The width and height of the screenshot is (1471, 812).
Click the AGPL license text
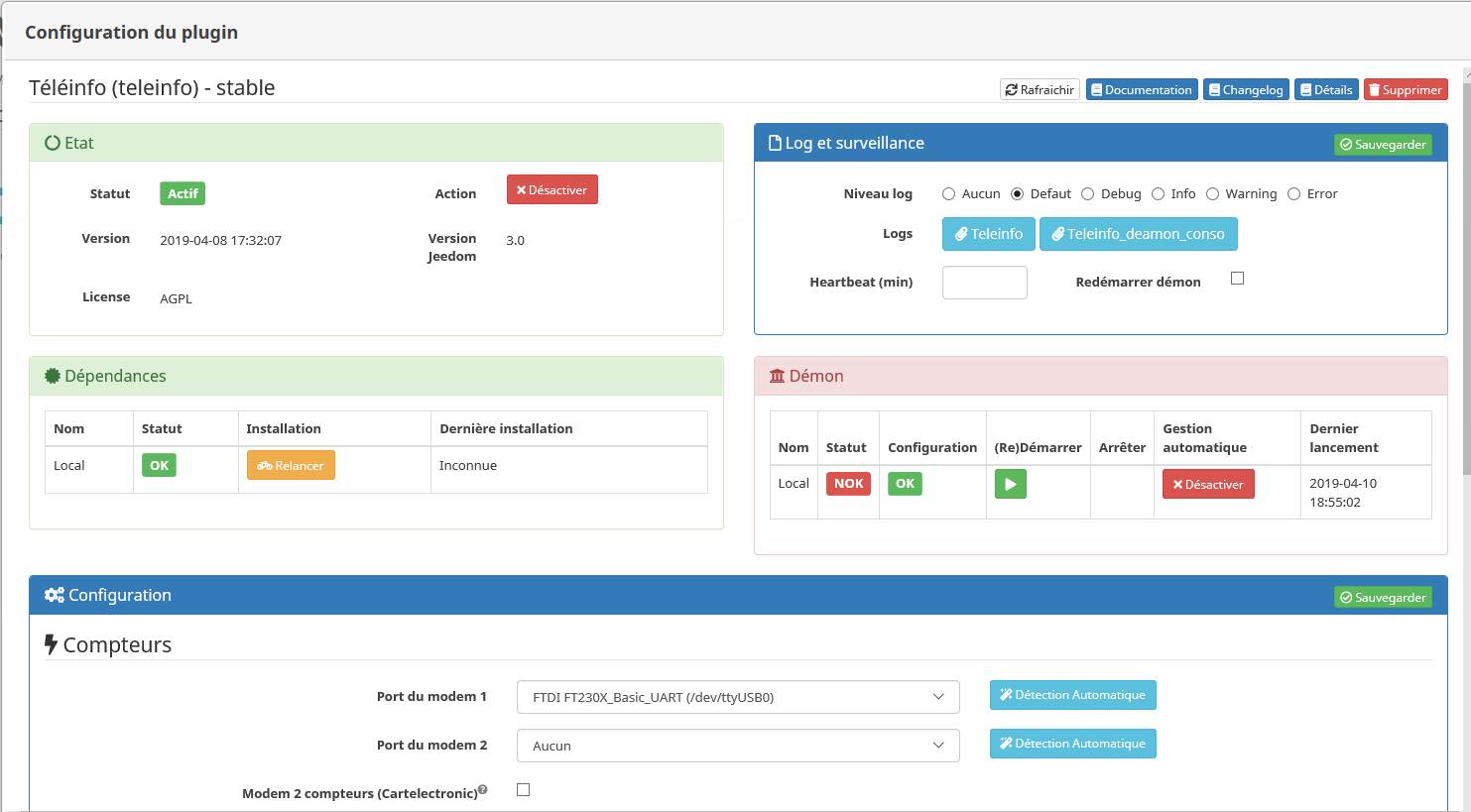tap(176, 298)
